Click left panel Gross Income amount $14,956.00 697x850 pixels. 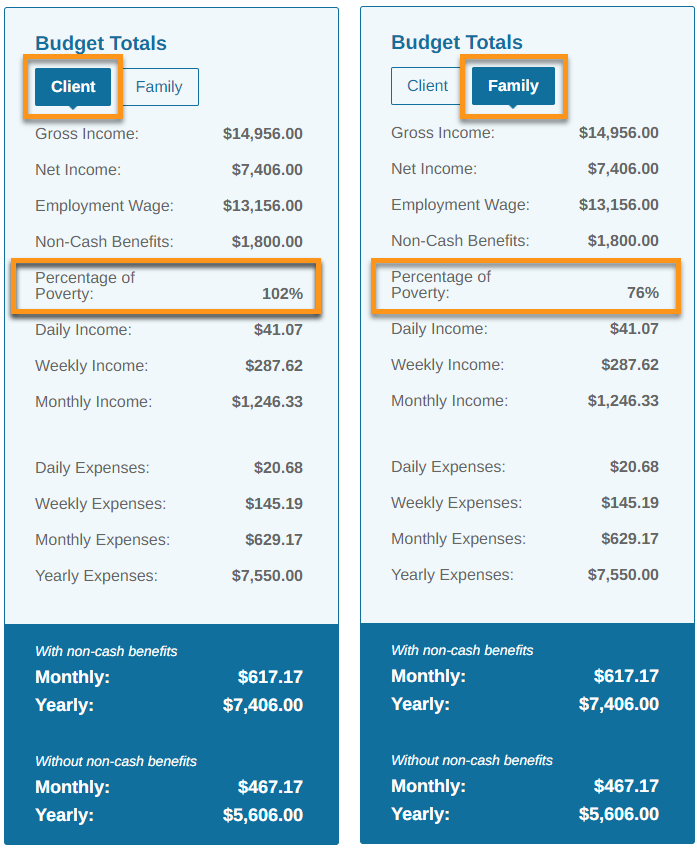263,134
